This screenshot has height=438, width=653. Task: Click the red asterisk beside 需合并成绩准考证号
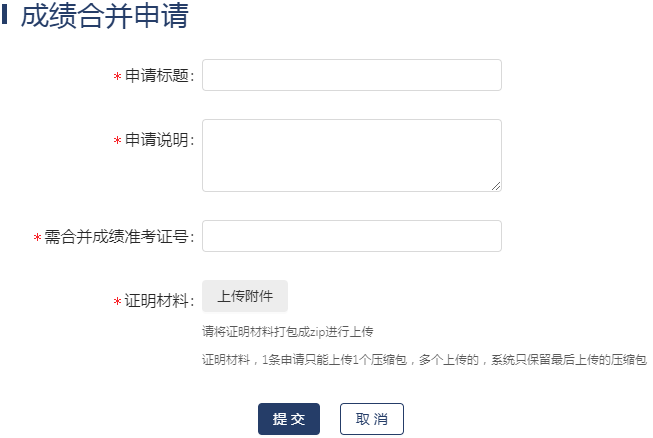click(x=37, y=238)
